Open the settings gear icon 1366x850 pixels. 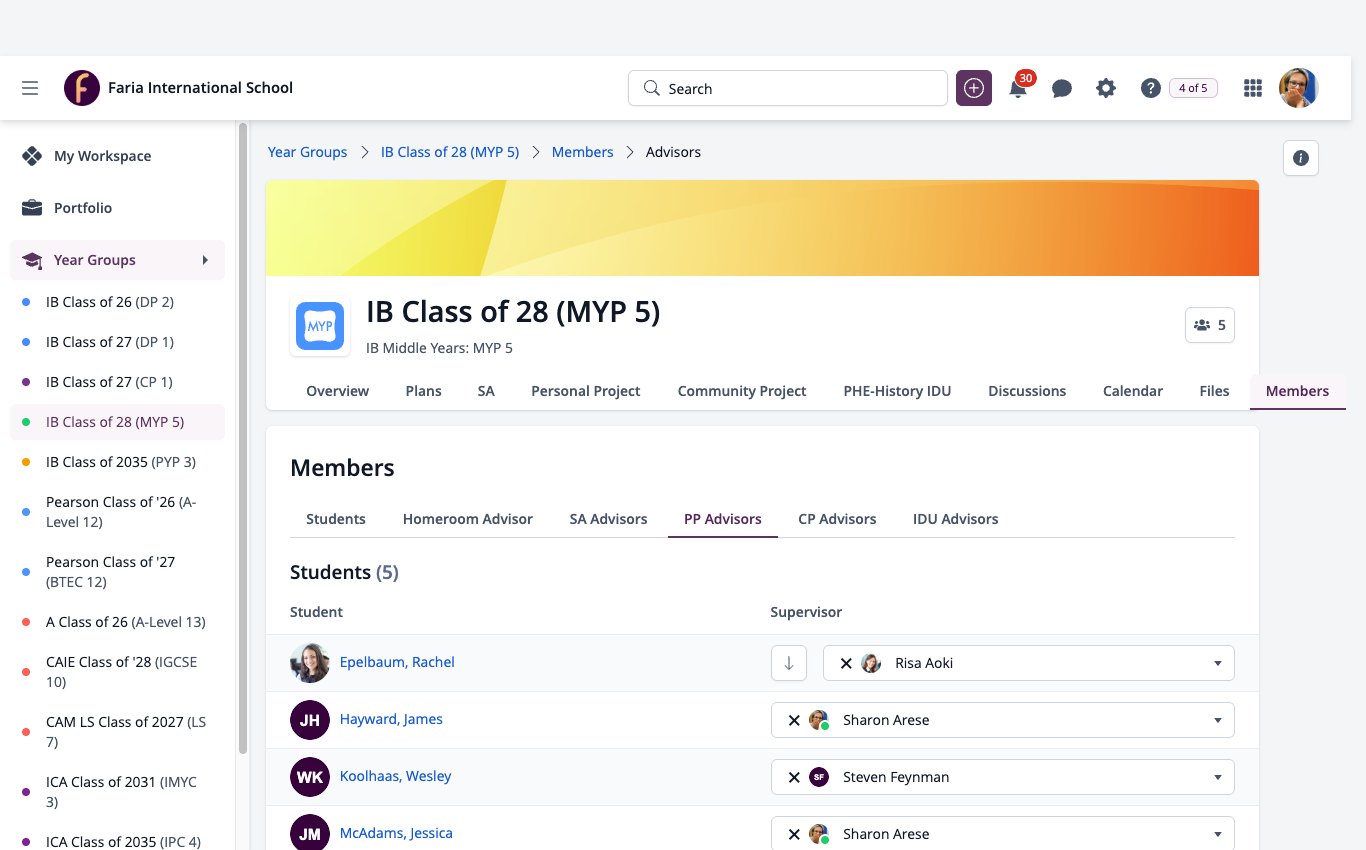1106,88
